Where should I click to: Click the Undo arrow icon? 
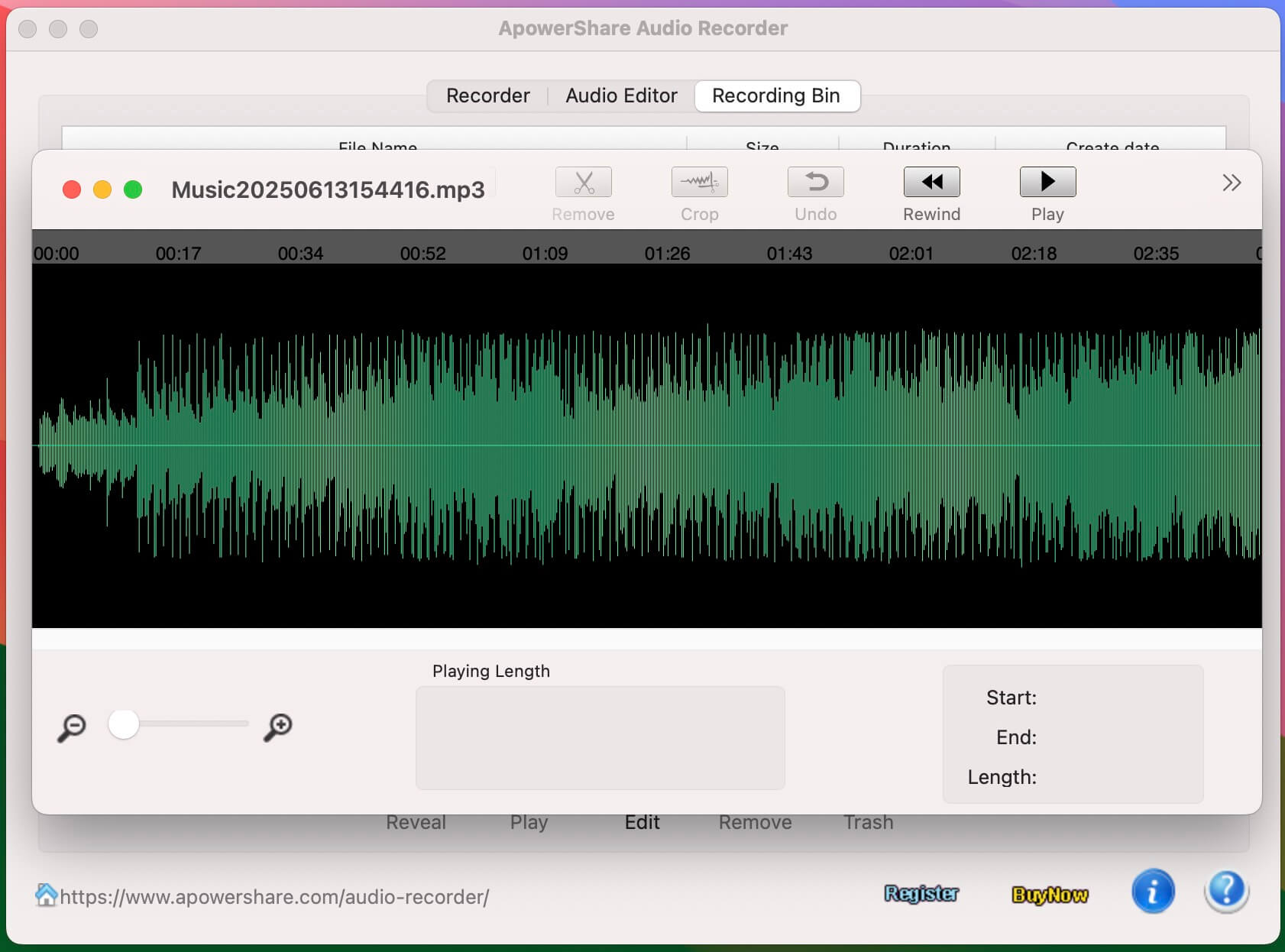click(815, 183)
